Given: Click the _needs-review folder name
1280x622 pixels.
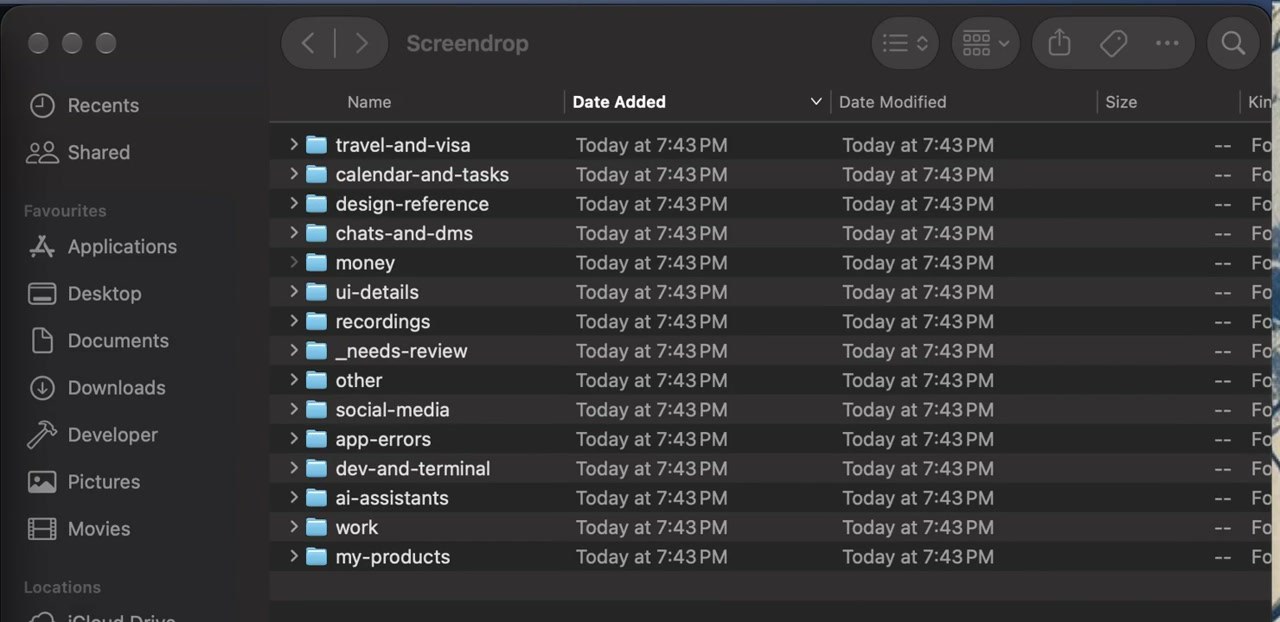Looking at the screenshot, I should point(401,351).
